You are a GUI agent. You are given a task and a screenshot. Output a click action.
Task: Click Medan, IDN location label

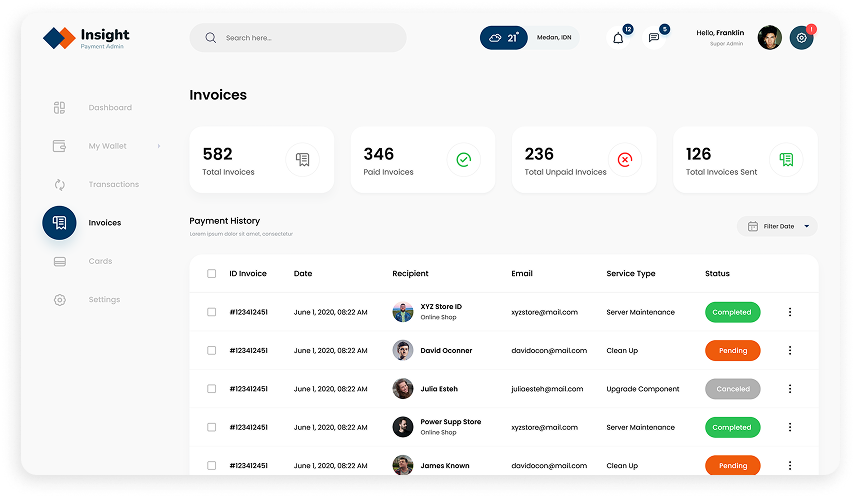554,38
